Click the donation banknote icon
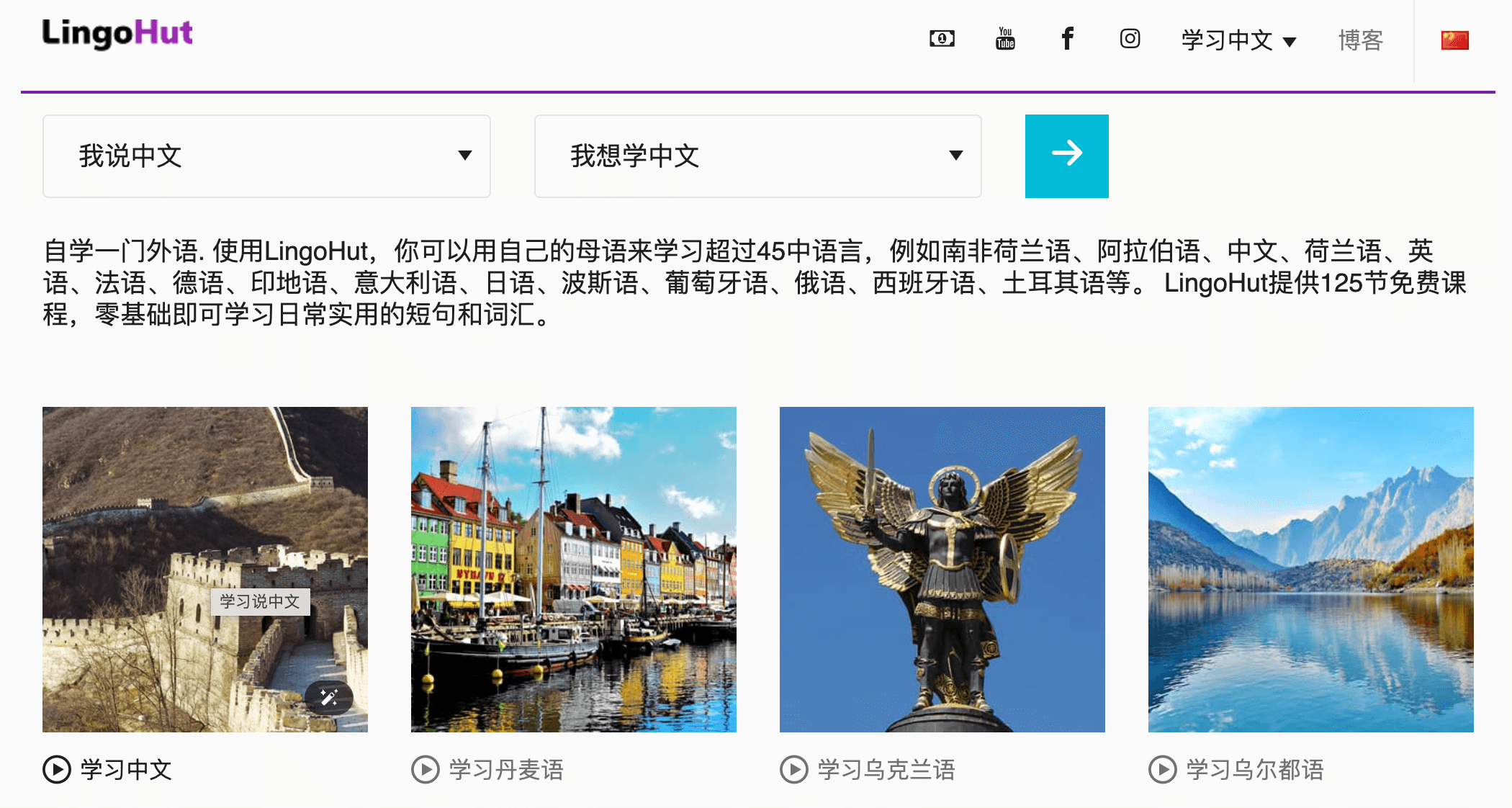The width and height of the screenshot is (1512, 808). (x=942, y=38)
